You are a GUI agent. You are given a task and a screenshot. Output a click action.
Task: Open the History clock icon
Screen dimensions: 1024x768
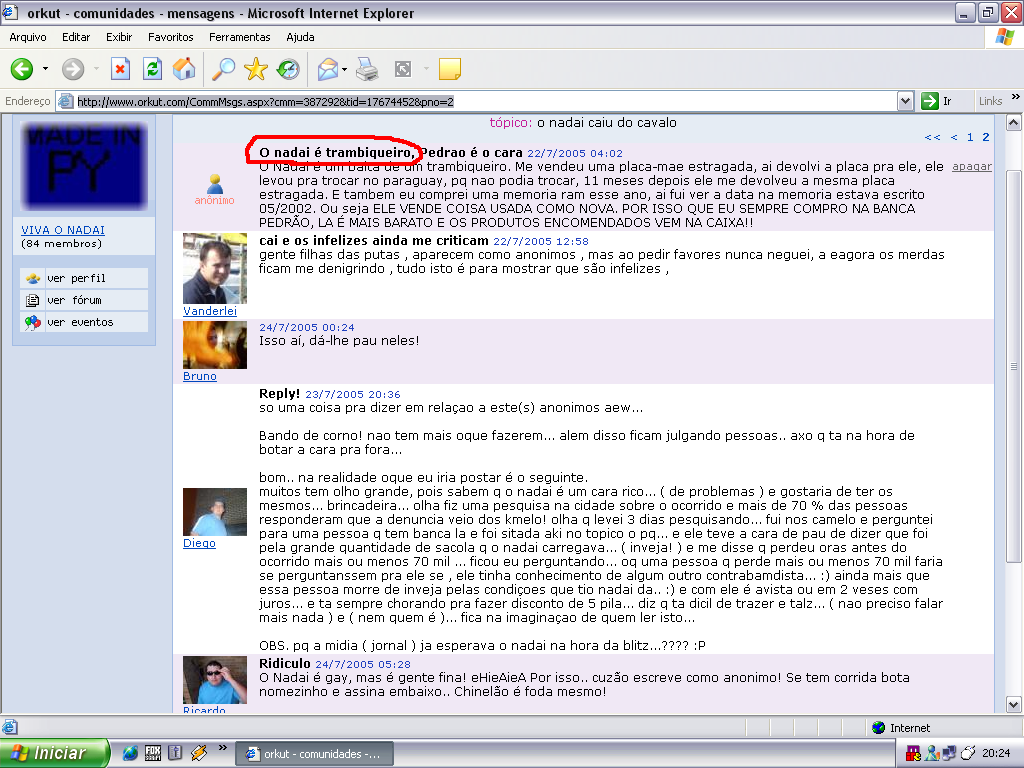point(288,69)
